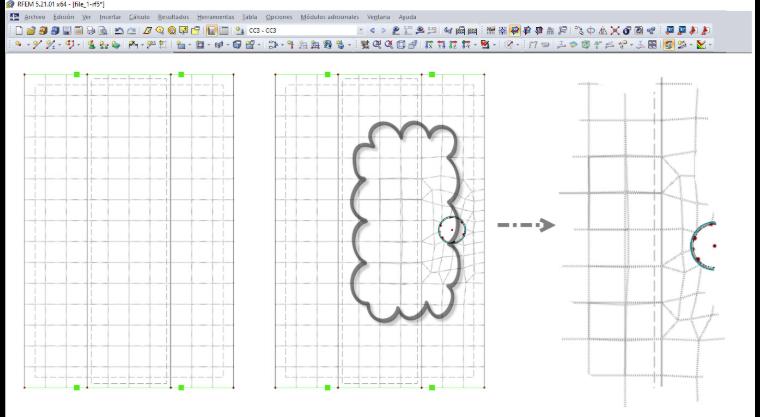The image size is (760, 417).
Task: Click the diagonal line drawing tool icon
Action: point(37,45)
